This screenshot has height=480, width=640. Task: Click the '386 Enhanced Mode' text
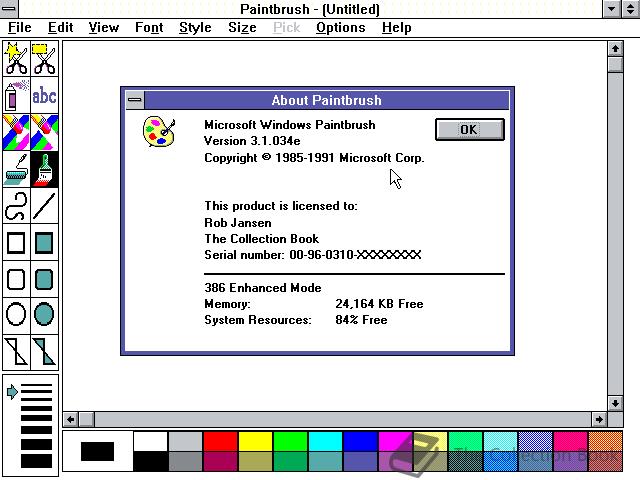click(263, 288)
